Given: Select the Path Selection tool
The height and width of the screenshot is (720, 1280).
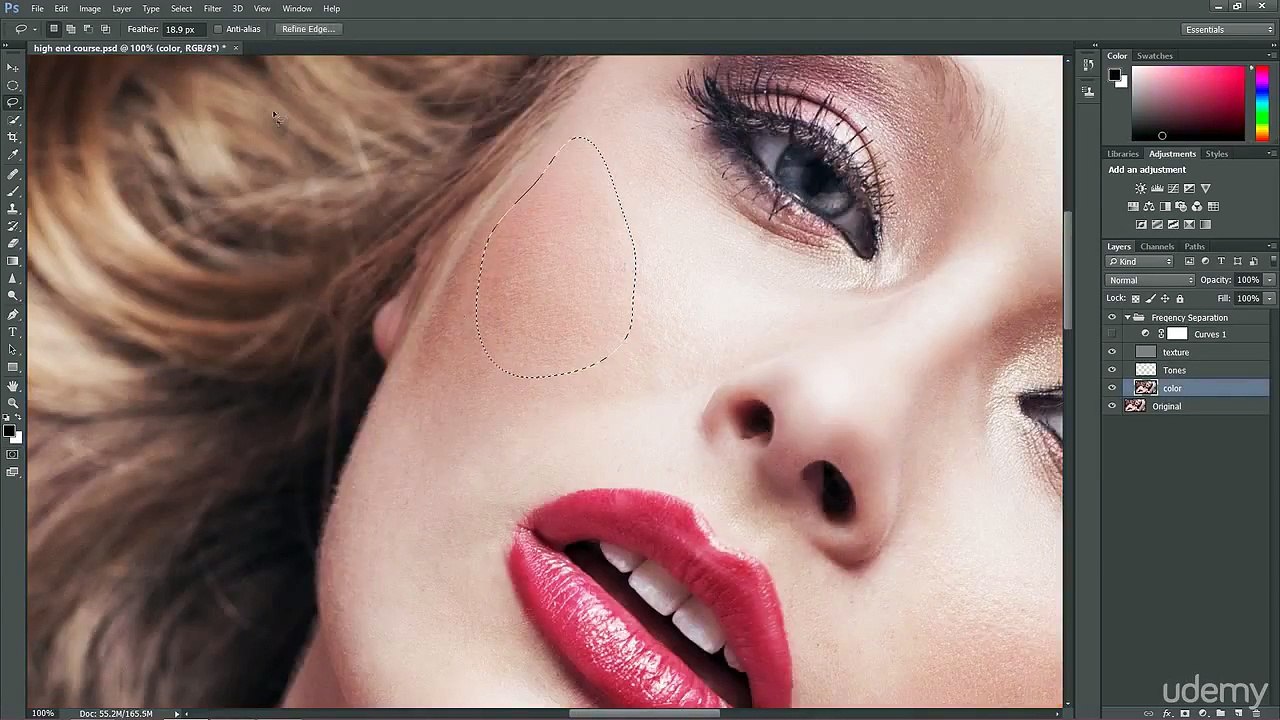Looking at the screenshot, I should (13, 350).
